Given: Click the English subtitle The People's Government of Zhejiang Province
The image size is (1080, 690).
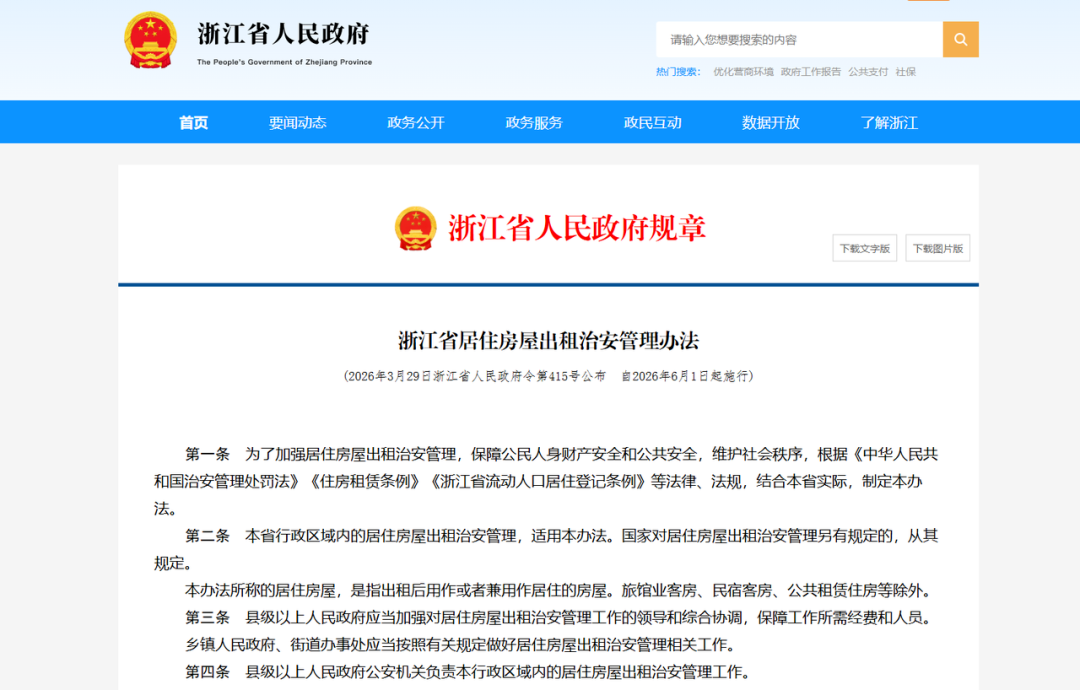Looking at the screenshot, I should pos(284,62).
